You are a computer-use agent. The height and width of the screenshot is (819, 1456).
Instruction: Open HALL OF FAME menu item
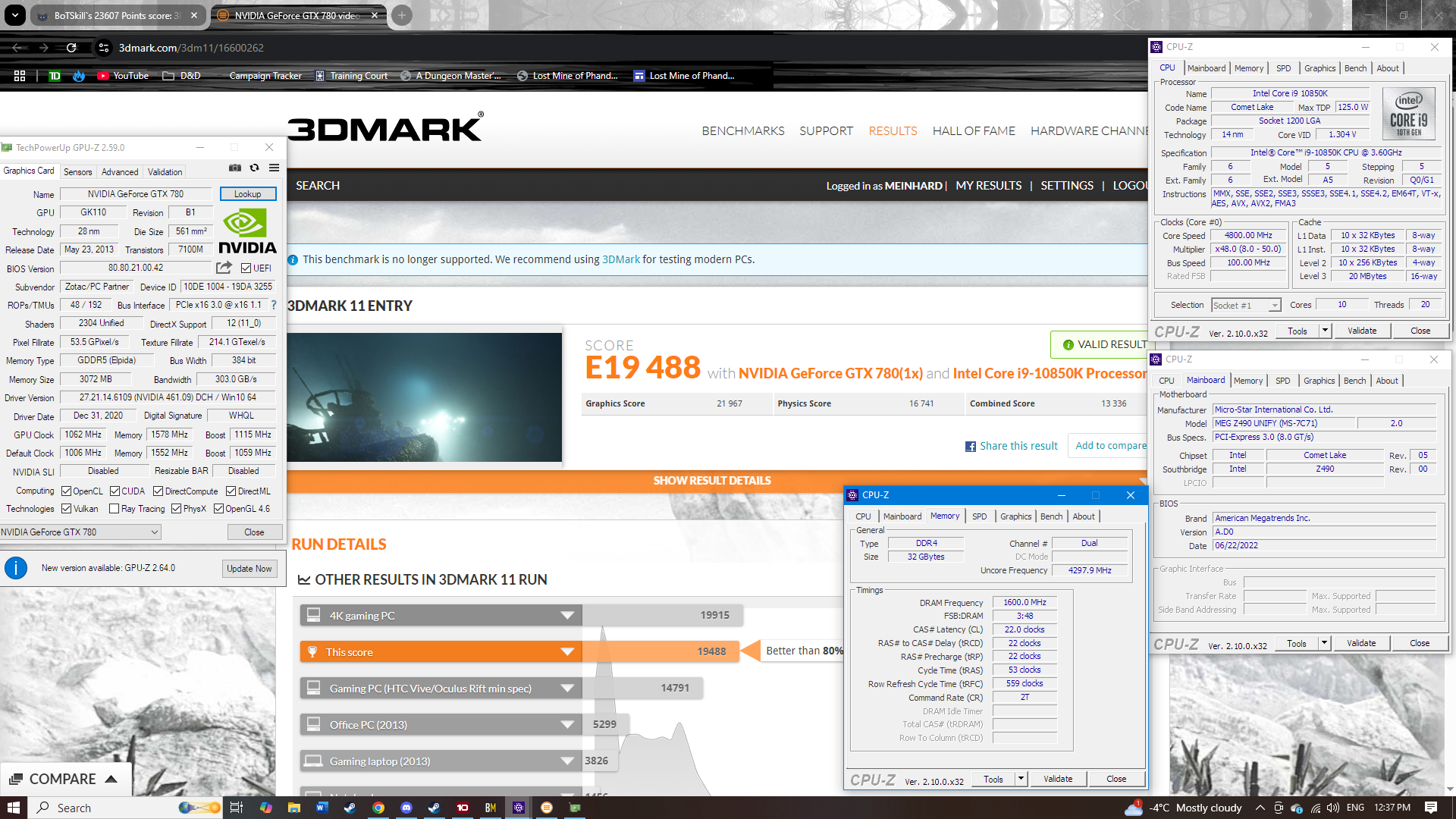pyautogui.click(x=973, y=131)
